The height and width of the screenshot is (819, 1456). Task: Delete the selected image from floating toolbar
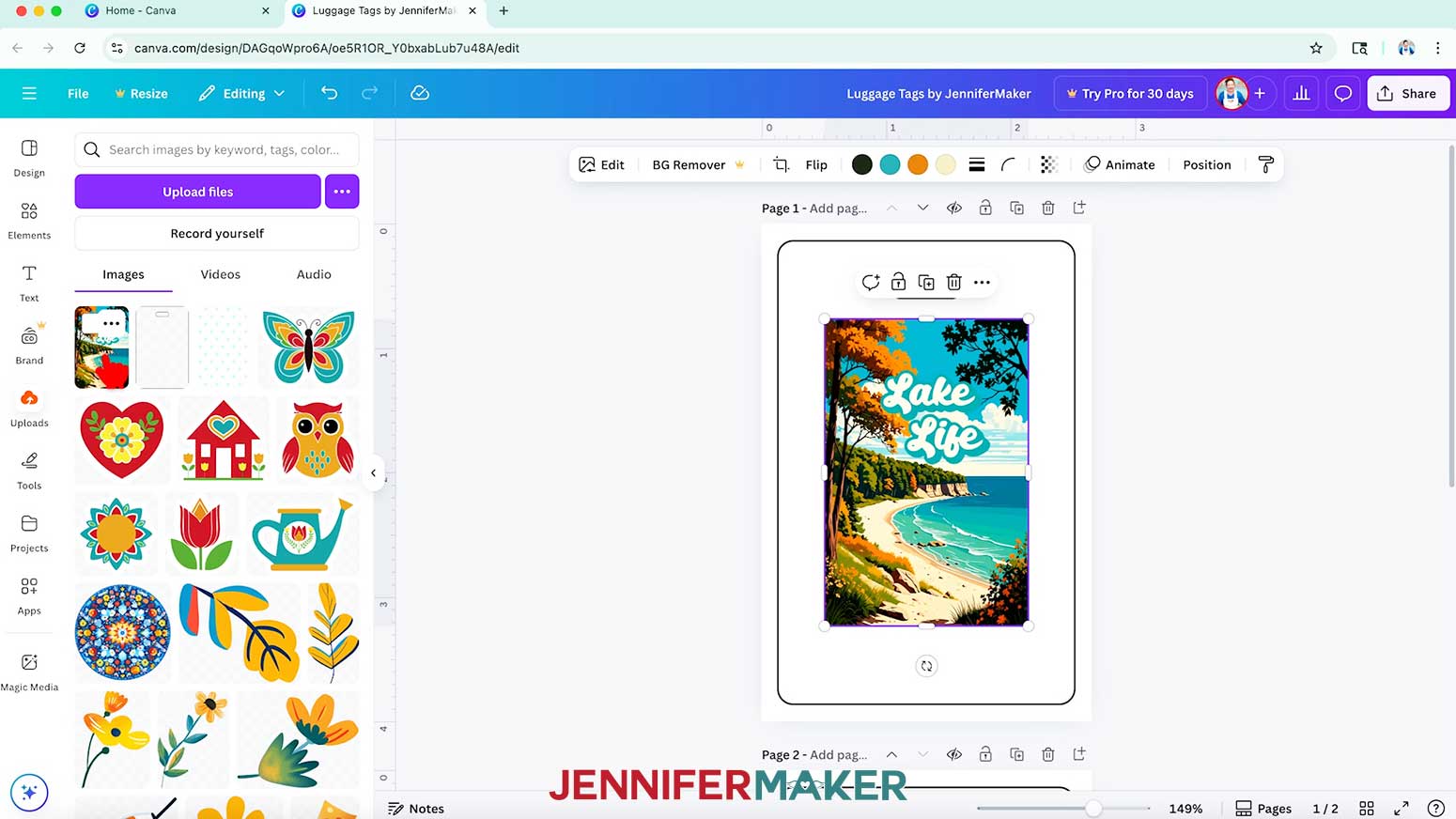pyautogui.click(x=953, y=282)
